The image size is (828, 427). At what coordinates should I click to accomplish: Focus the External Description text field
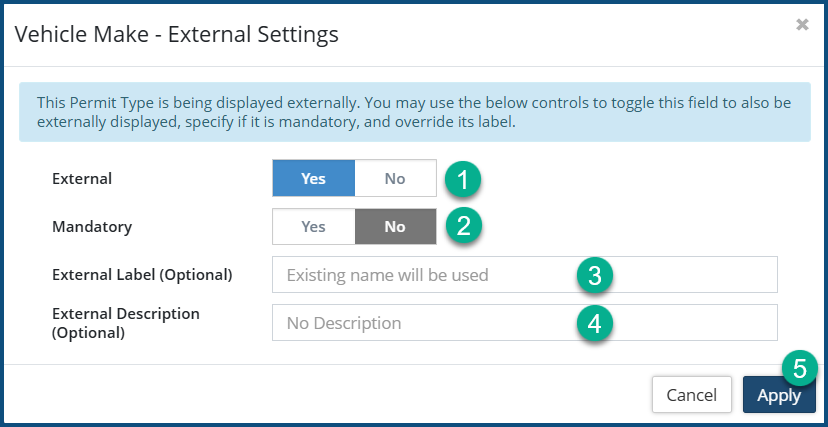coord(420,323)
